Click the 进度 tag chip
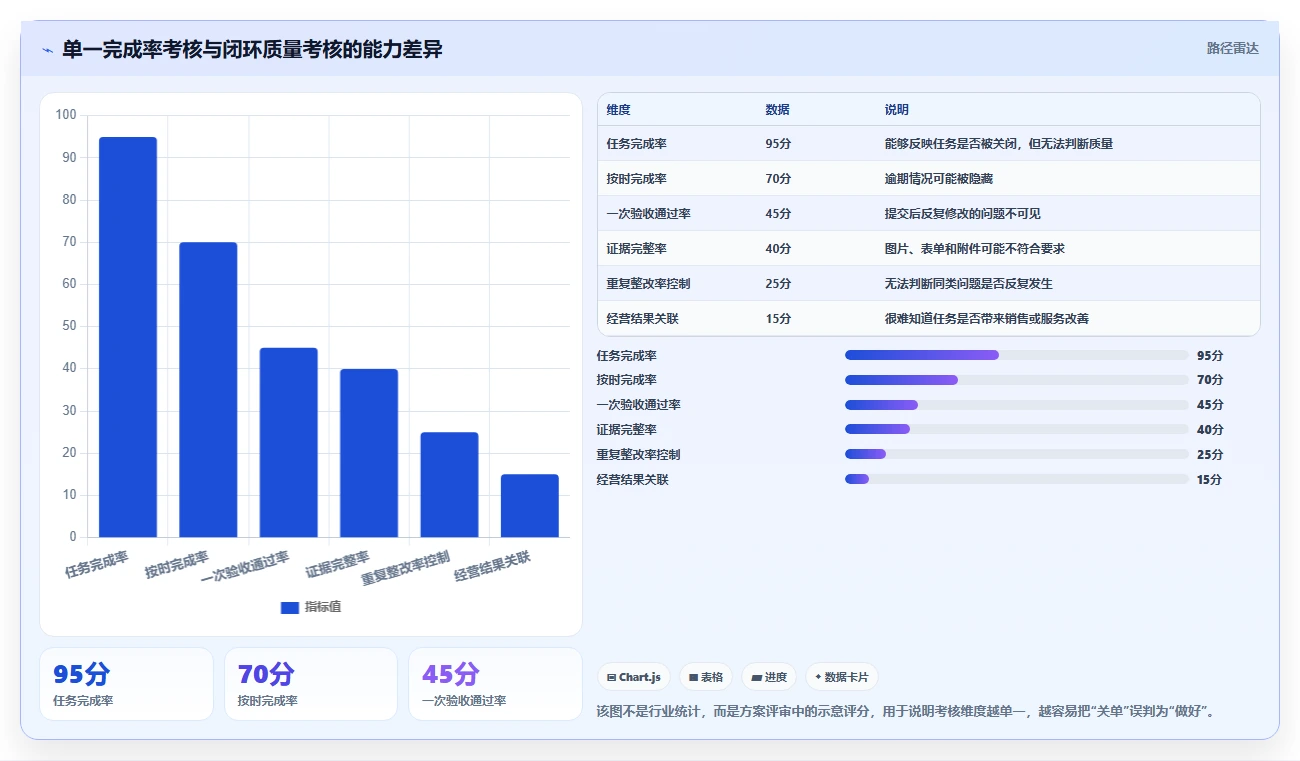The height and width of the screenshot is (761, 1300). [x=769, y=677]
